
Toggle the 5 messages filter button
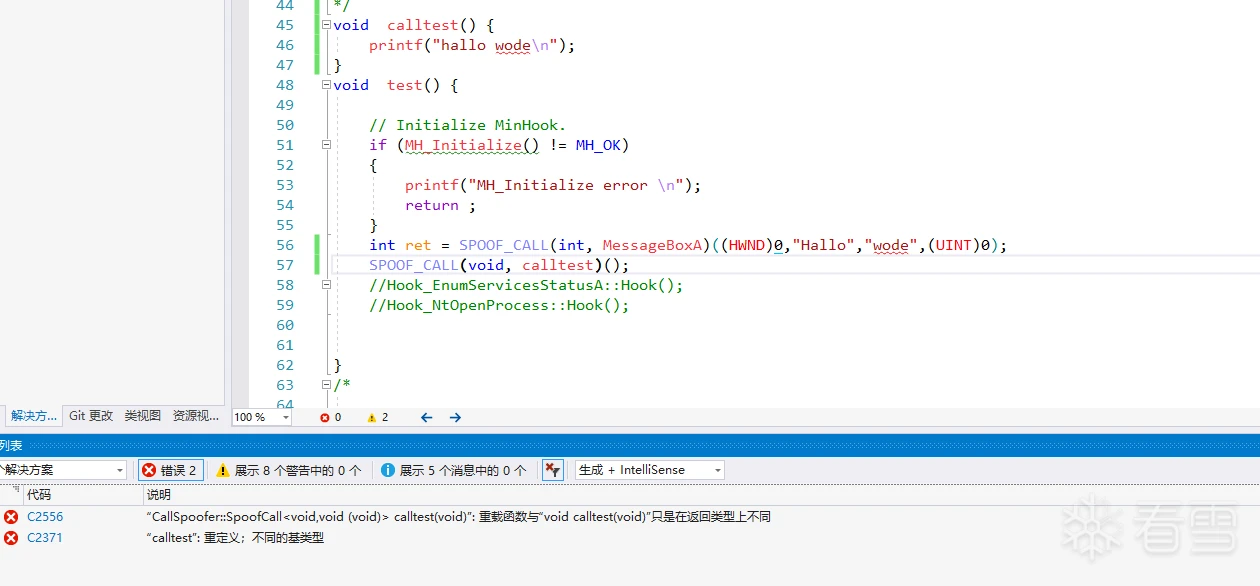(x=454, y=470)
